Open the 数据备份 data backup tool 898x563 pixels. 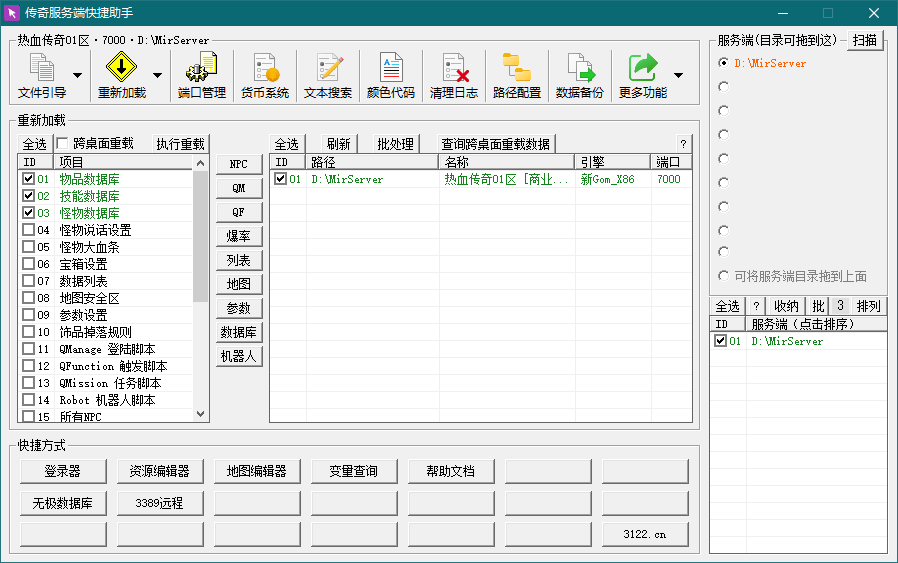click(580, 76)
